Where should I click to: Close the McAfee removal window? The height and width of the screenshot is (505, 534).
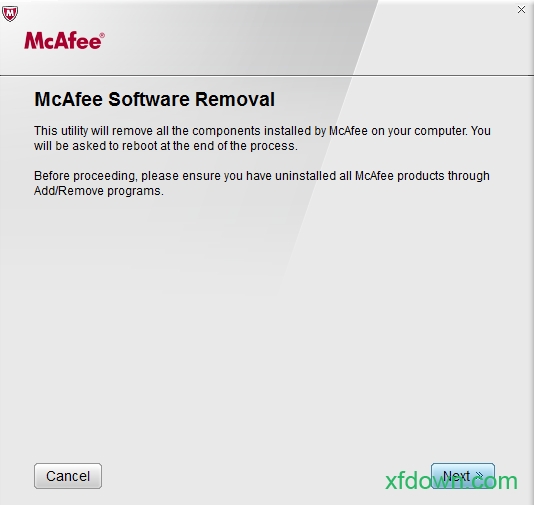[x=521, y=10]
